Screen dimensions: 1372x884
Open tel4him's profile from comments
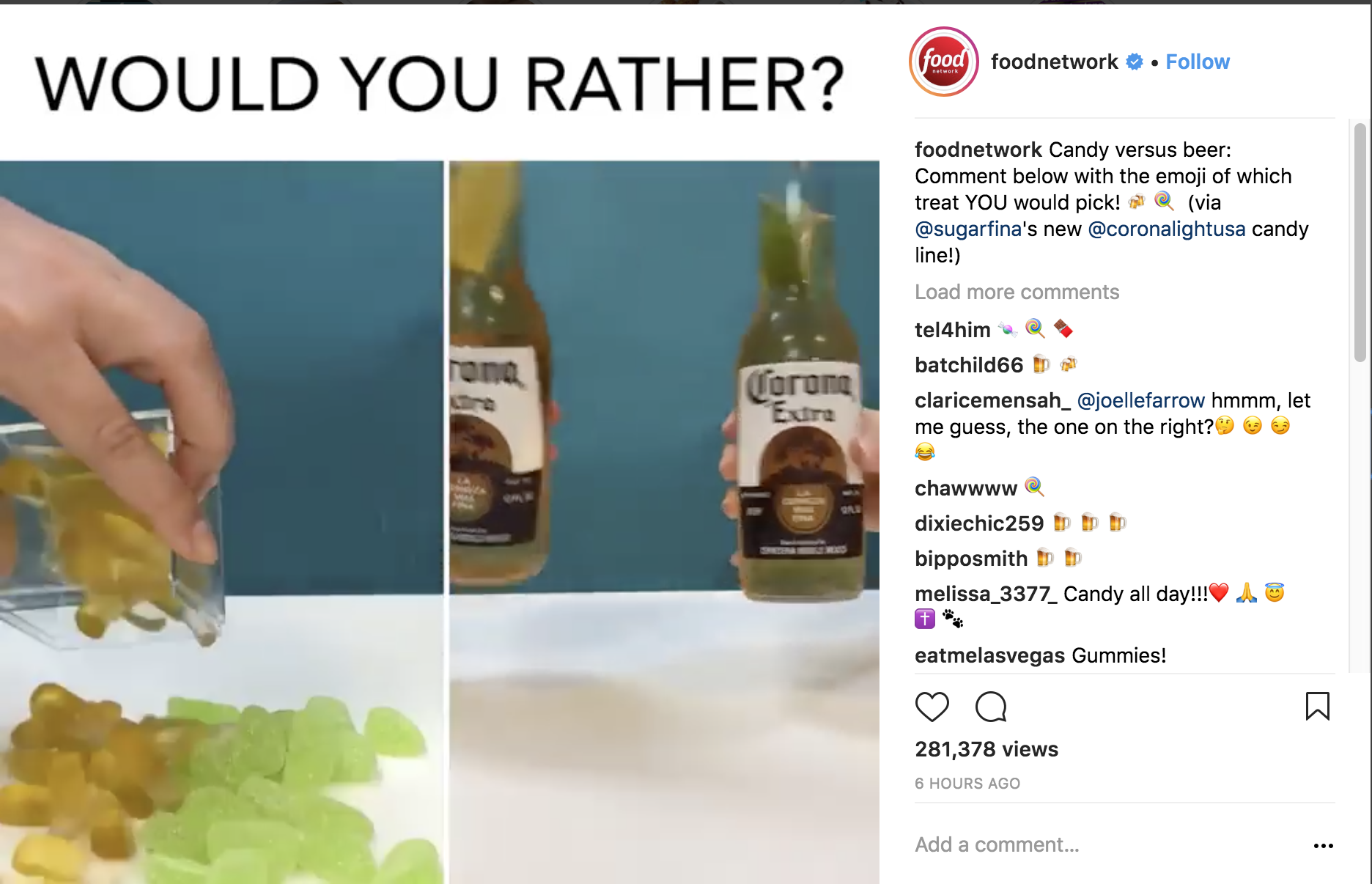point(952,330)
